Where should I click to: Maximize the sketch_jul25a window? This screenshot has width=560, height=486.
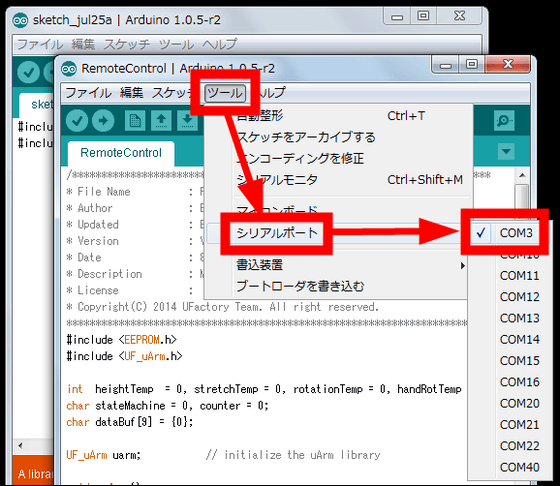coord(423,16)
